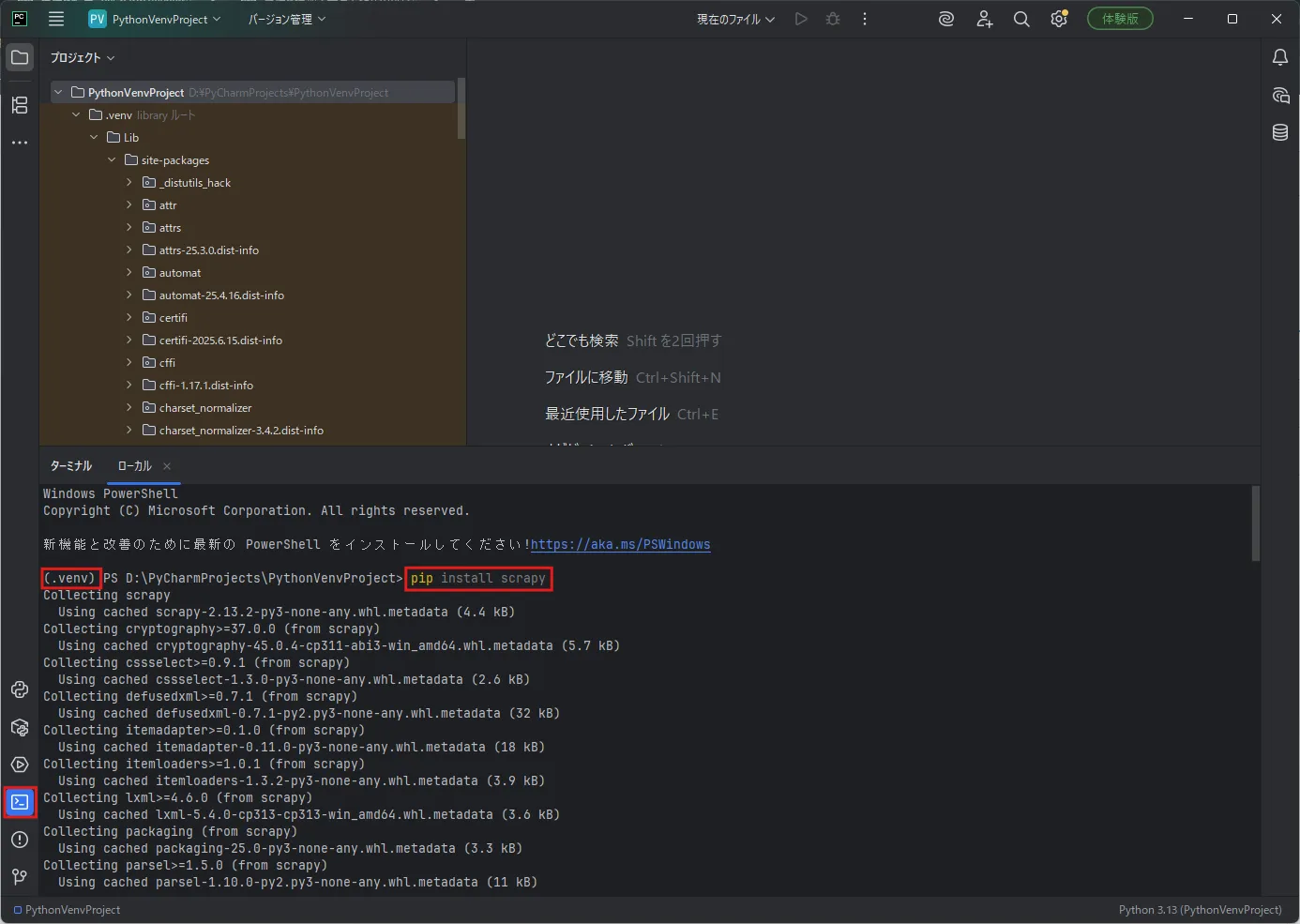This screenshot has width=1300, height=924.
Task: Open the Problems tool window
Action: (x=20, y=840)
